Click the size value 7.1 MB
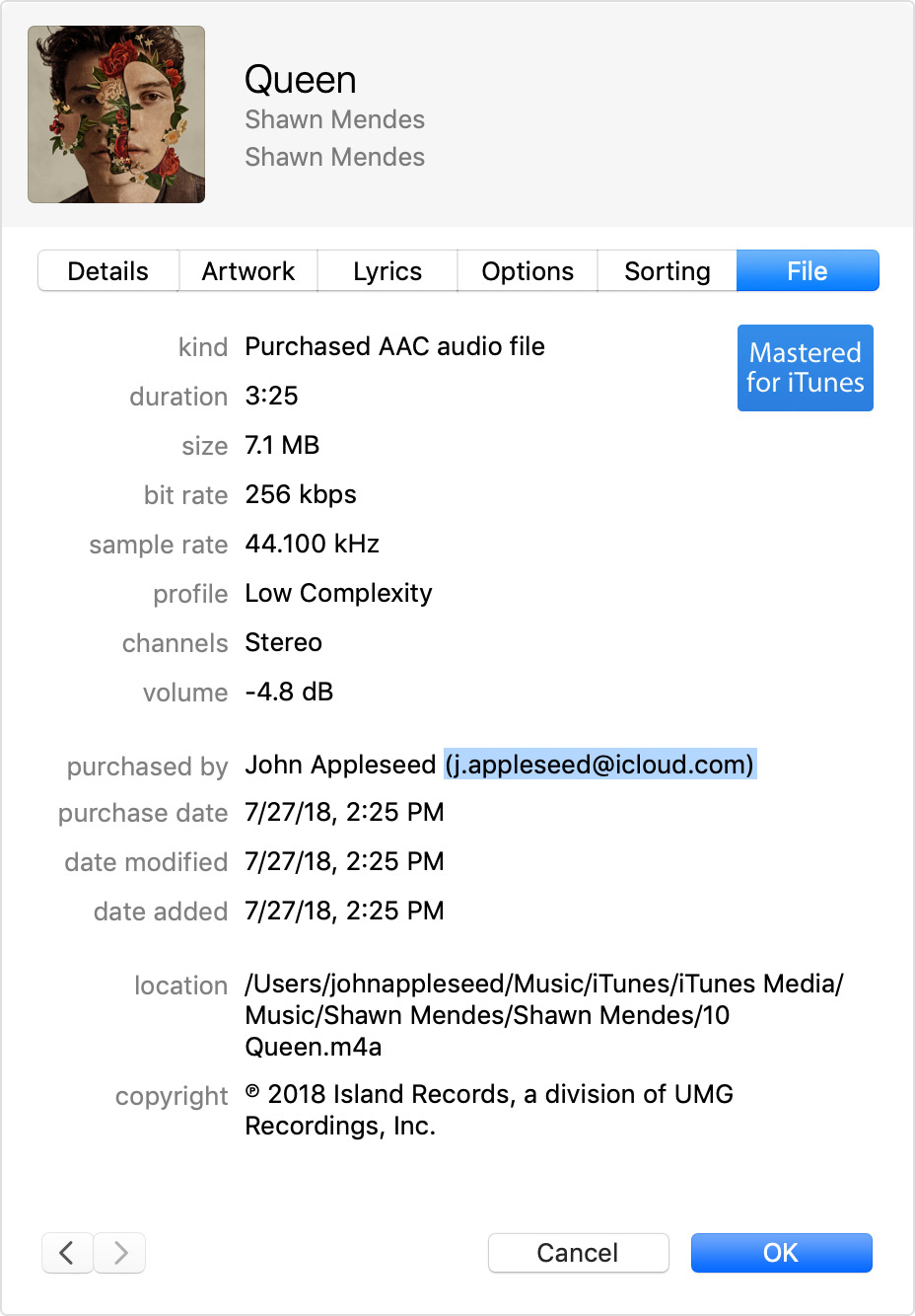This screenshot has height=1316, width=915. tap(282, 445)
